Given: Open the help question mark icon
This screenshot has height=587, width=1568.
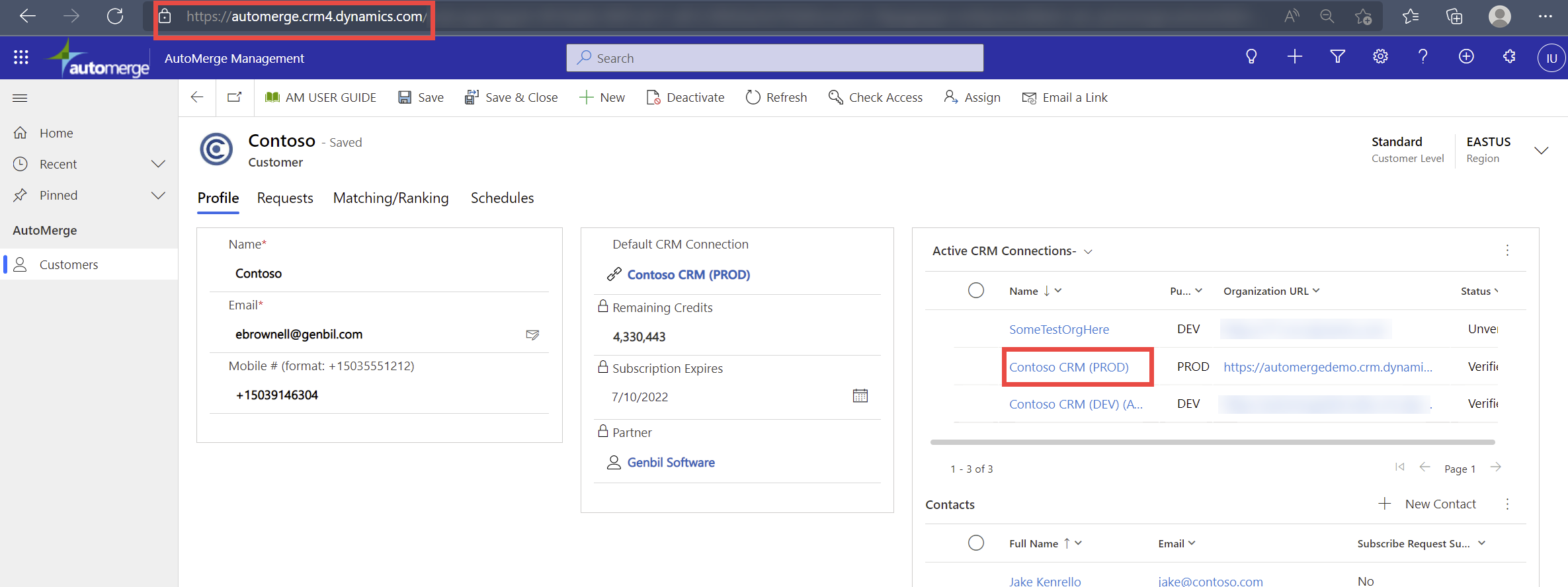Looking at the screenshot, I should tap(1423, 57).
